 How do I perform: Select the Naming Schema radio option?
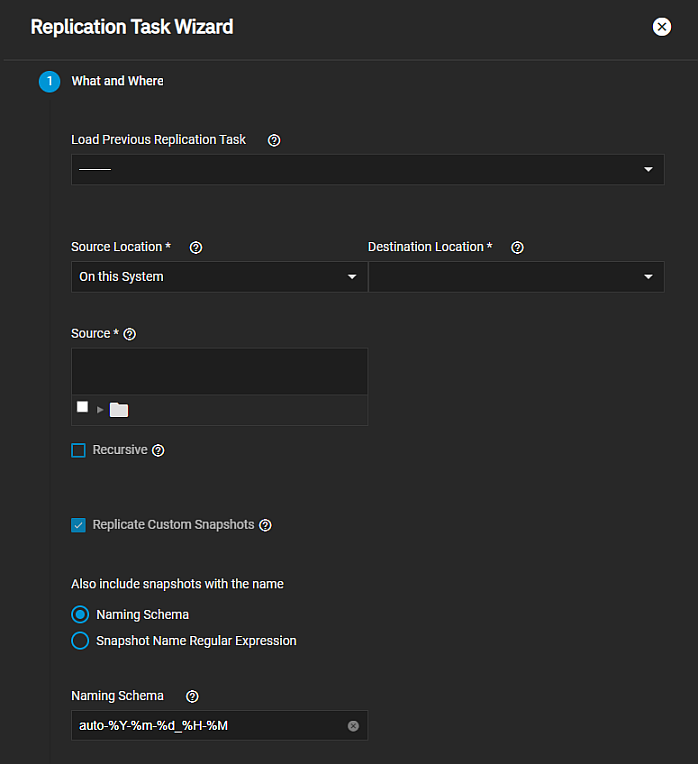(80, 614)
